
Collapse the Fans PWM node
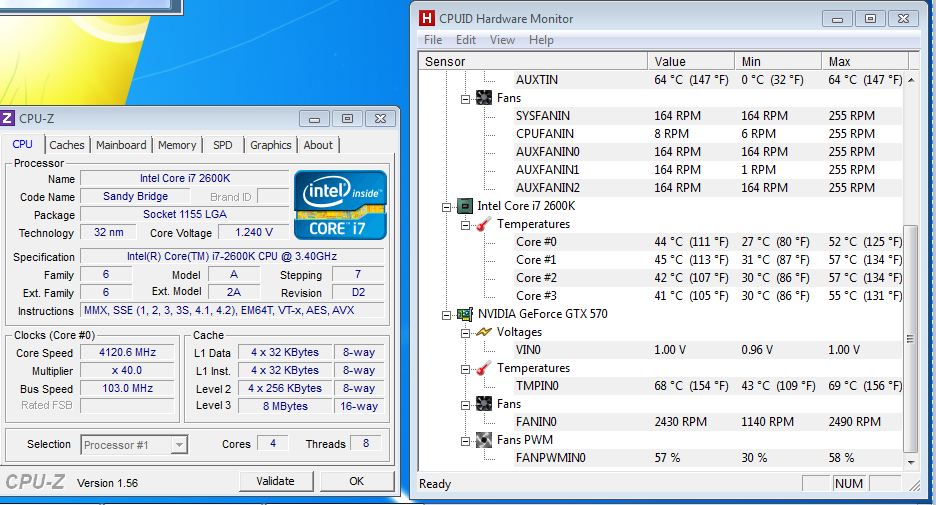click(x=466, y=441)
